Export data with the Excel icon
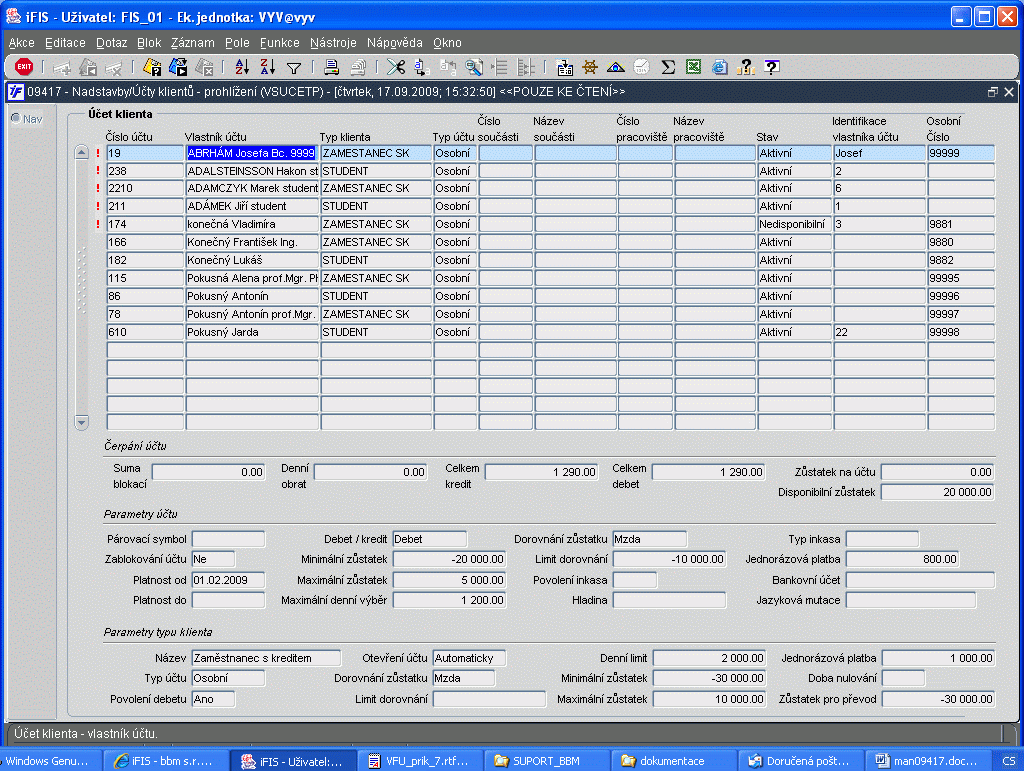Image resolution: width=1024 pixels, height=771 pixels. (x=693, y=67)
